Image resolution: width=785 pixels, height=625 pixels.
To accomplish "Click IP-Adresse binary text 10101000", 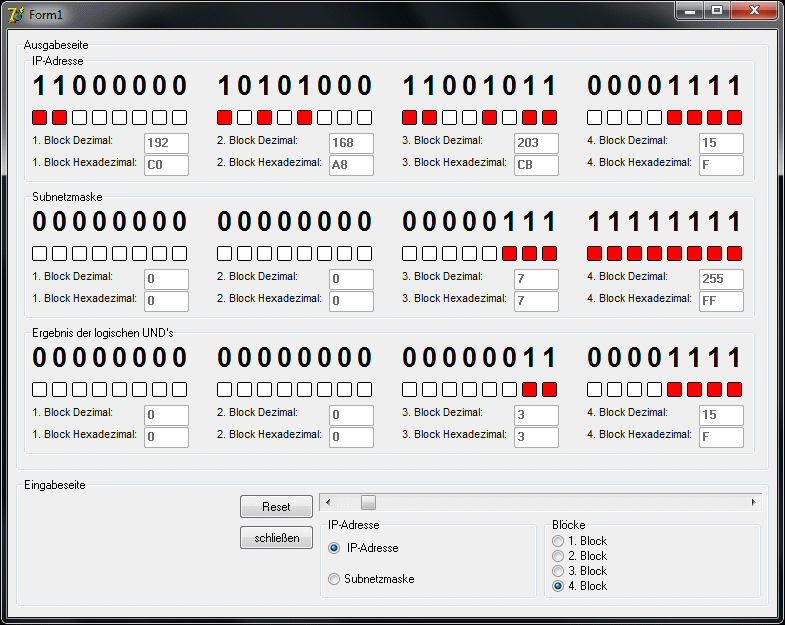I will [x=294, y=86].
